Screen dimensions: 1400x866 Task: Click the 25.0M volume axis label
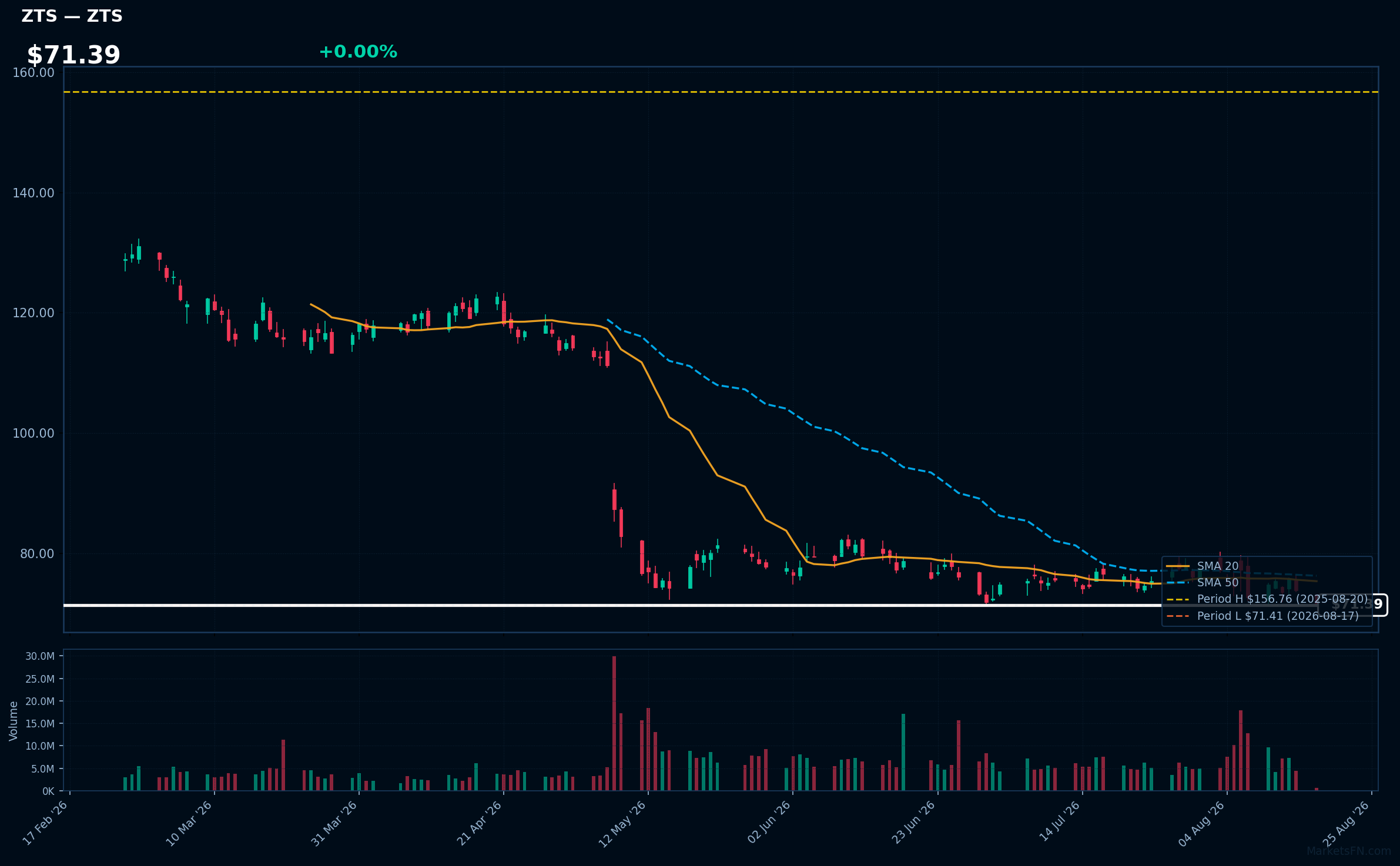(40, 679)
